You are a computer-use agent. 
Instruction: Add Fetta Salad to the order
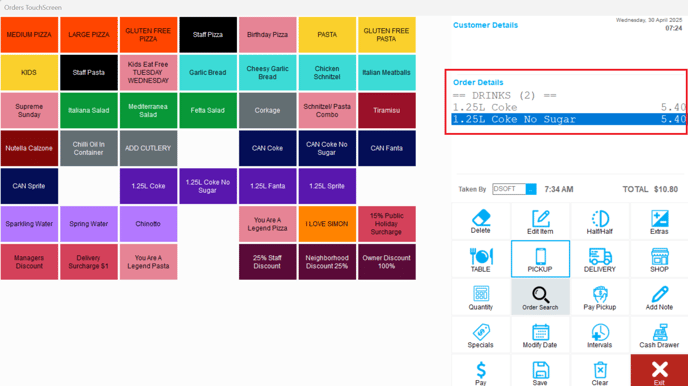tap(208, 111)
